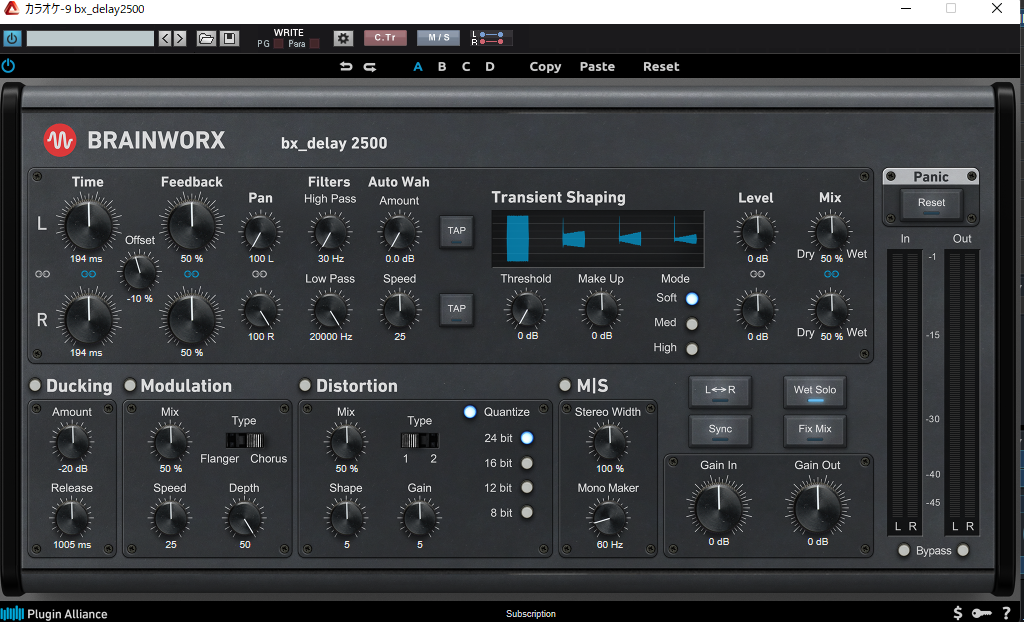
Task: Click the Modulation Type Flanger/Chorus switch
Action: point(244,440)
